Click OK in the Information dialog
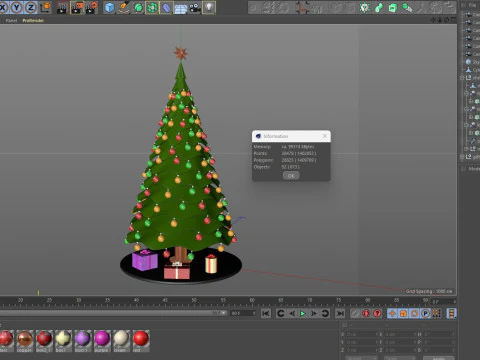Screen dimensions: 480x360 point(291,176)
